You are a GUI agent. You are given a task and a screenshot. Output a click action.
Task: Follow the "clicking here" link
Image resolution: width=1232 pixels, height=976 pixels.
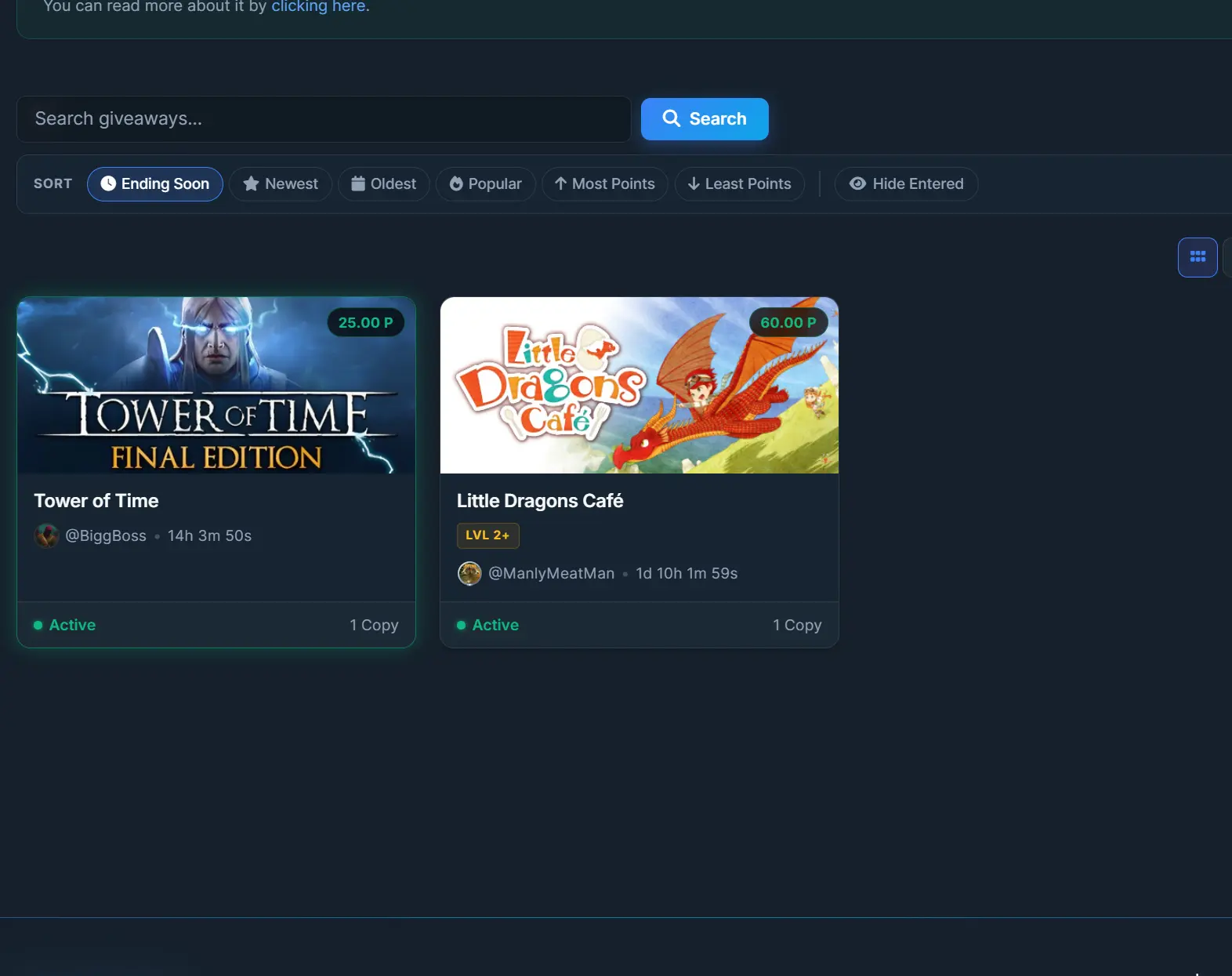[318, 6]
